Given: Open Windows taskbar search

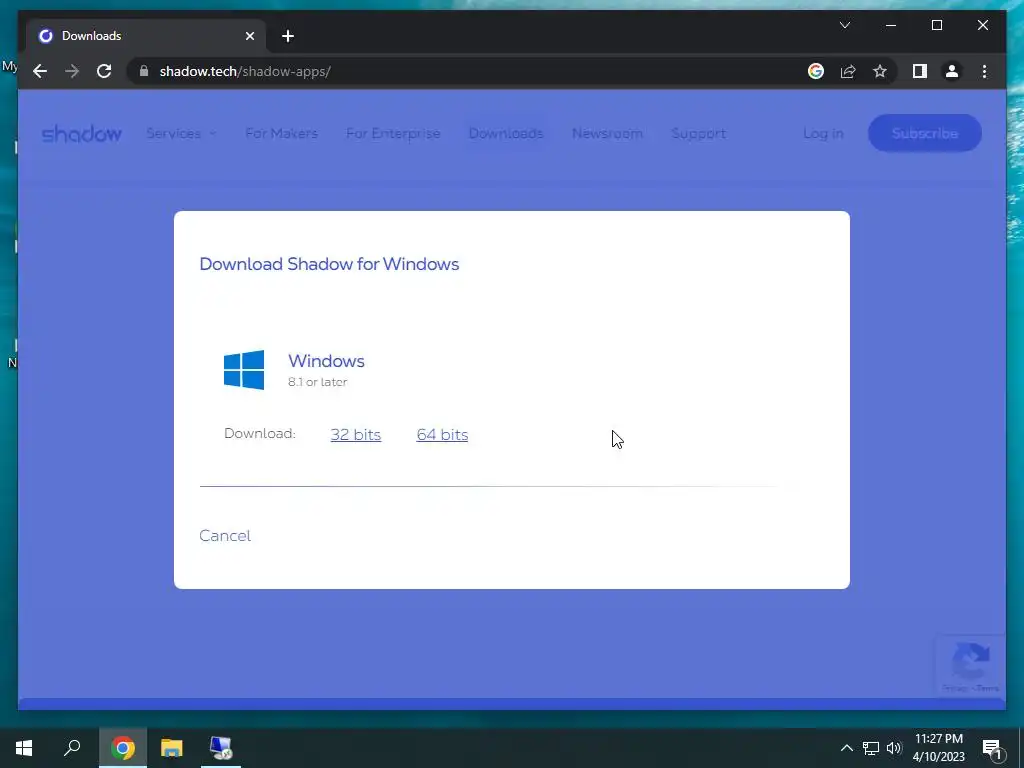Looking at the screenshot, I should 72,748.
